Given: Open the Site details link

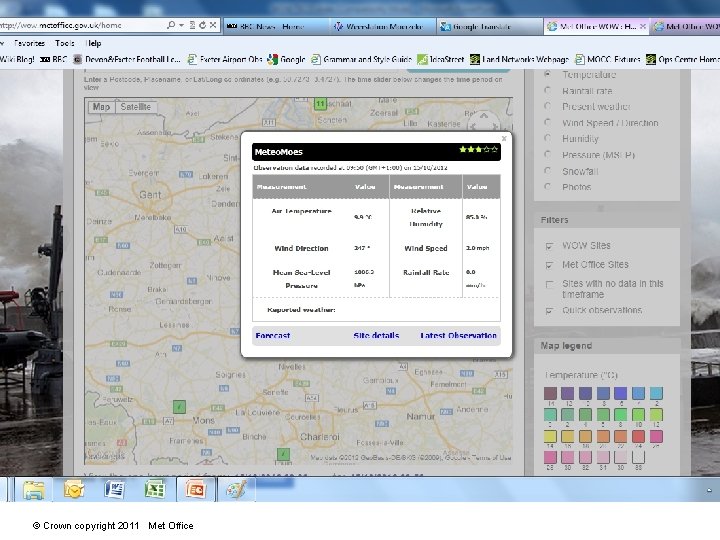Looking at the screenshot, I should coord(376,336).
